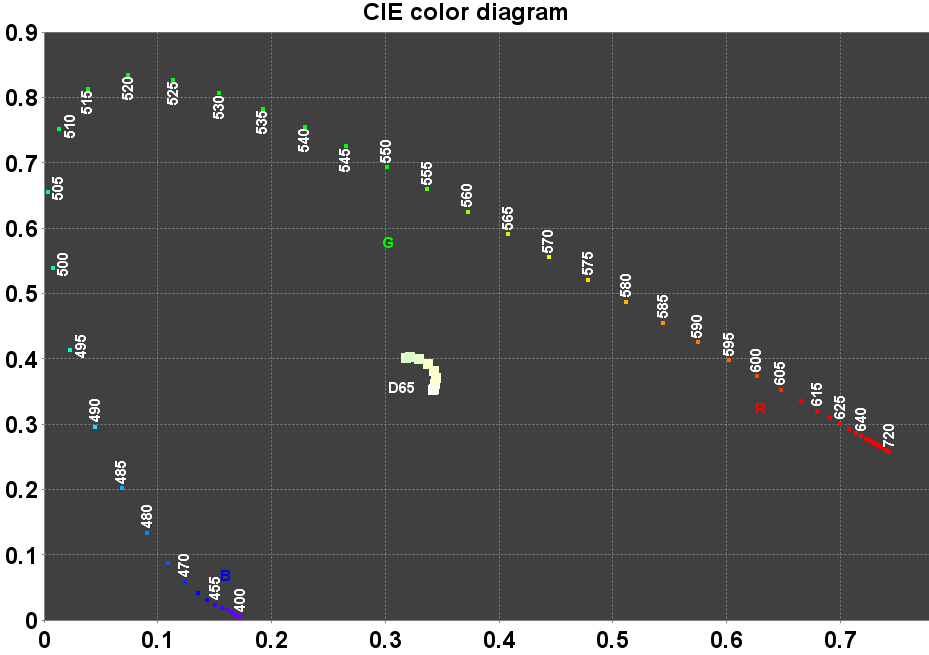Click the 0.7 tick label on the horizontal axis

(840, 641)
